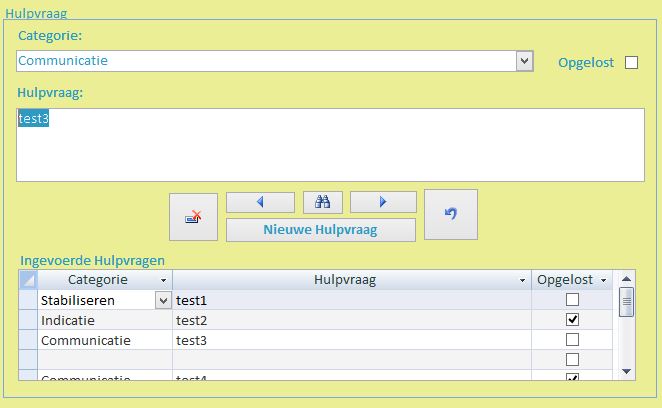Click the scrollbar down arrow in datasheet
Image resolution: width=662 pixels, height=408 pixels.
click(627, 372)
